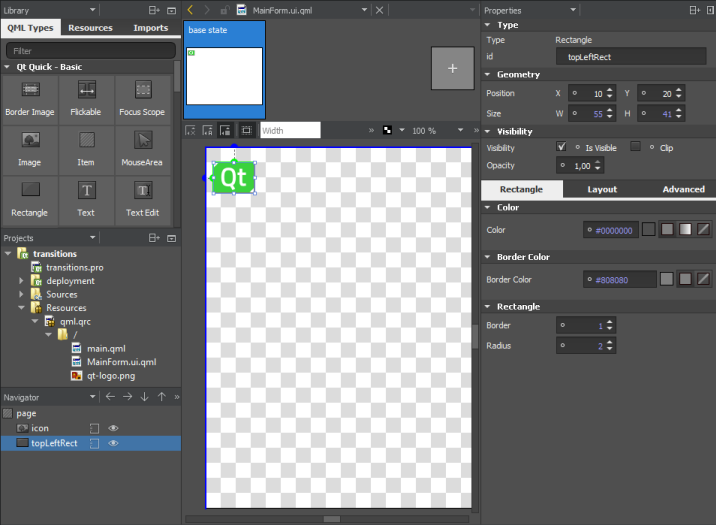Screen dimensions: 716x525
Task: Collapse the Qt Quick - Basic section
Action: click(x=7, y=67)
